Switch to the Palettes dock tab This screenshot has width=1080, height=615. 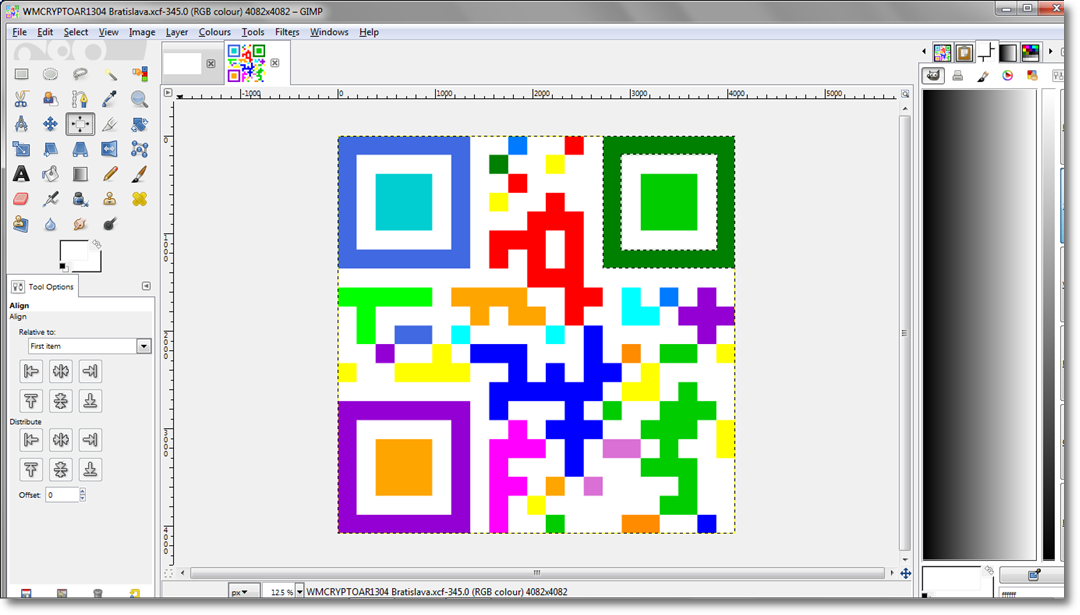click(x=1030, y=52)
